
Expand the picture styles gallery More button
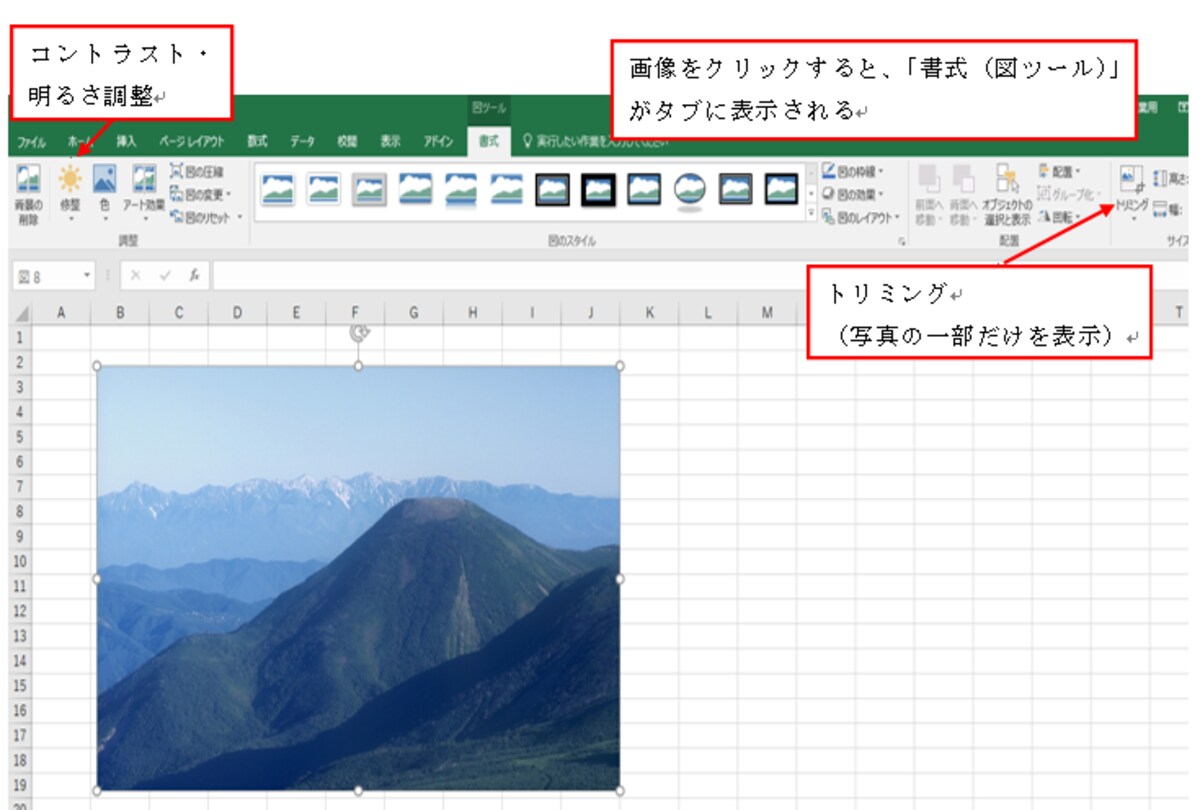click(810, 213)
